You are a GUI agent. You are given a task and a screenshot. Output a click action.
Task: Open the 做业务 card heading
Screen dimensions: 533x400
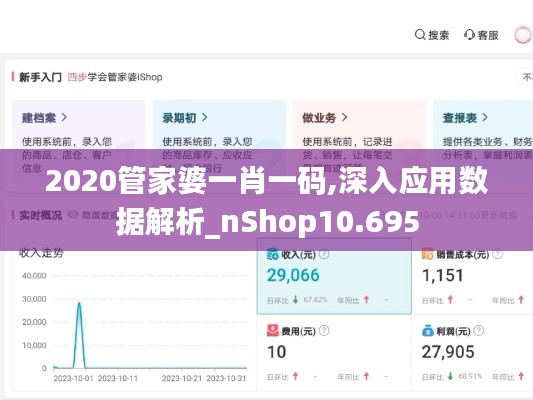click(x=319, y=118)
